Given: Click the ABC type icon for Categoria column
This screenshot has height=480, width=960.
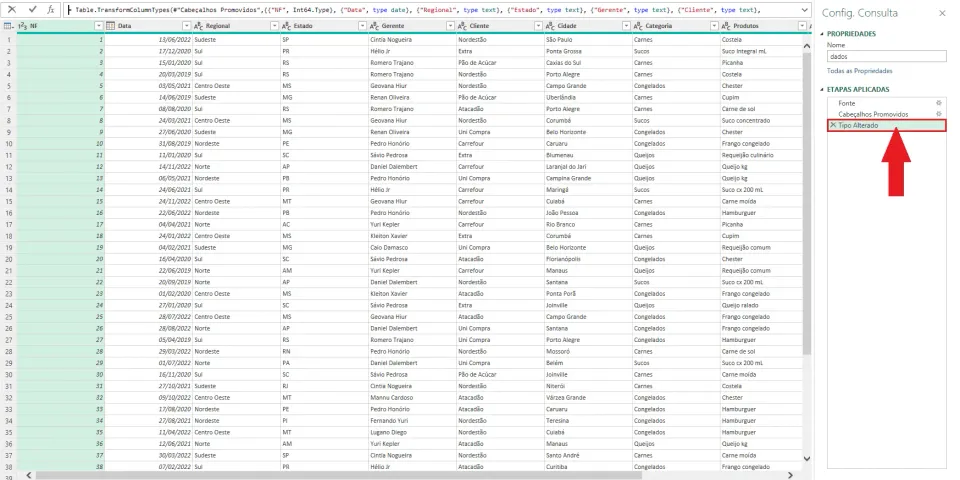Looking at the screenshot, I should pos(639,26).
